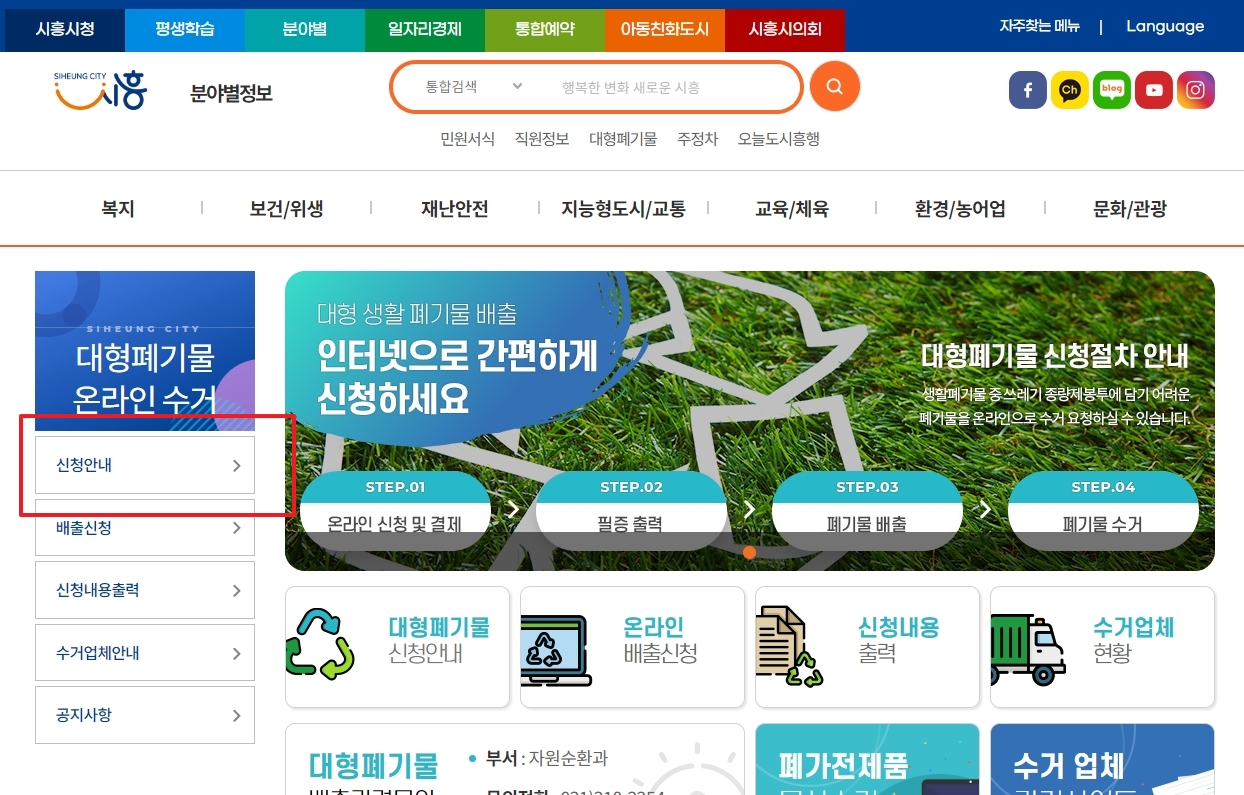Viewport: 1244px width, 795px height.
Task: Click 오늘도시흥행 quick link
Action: (x=779, y=139)
